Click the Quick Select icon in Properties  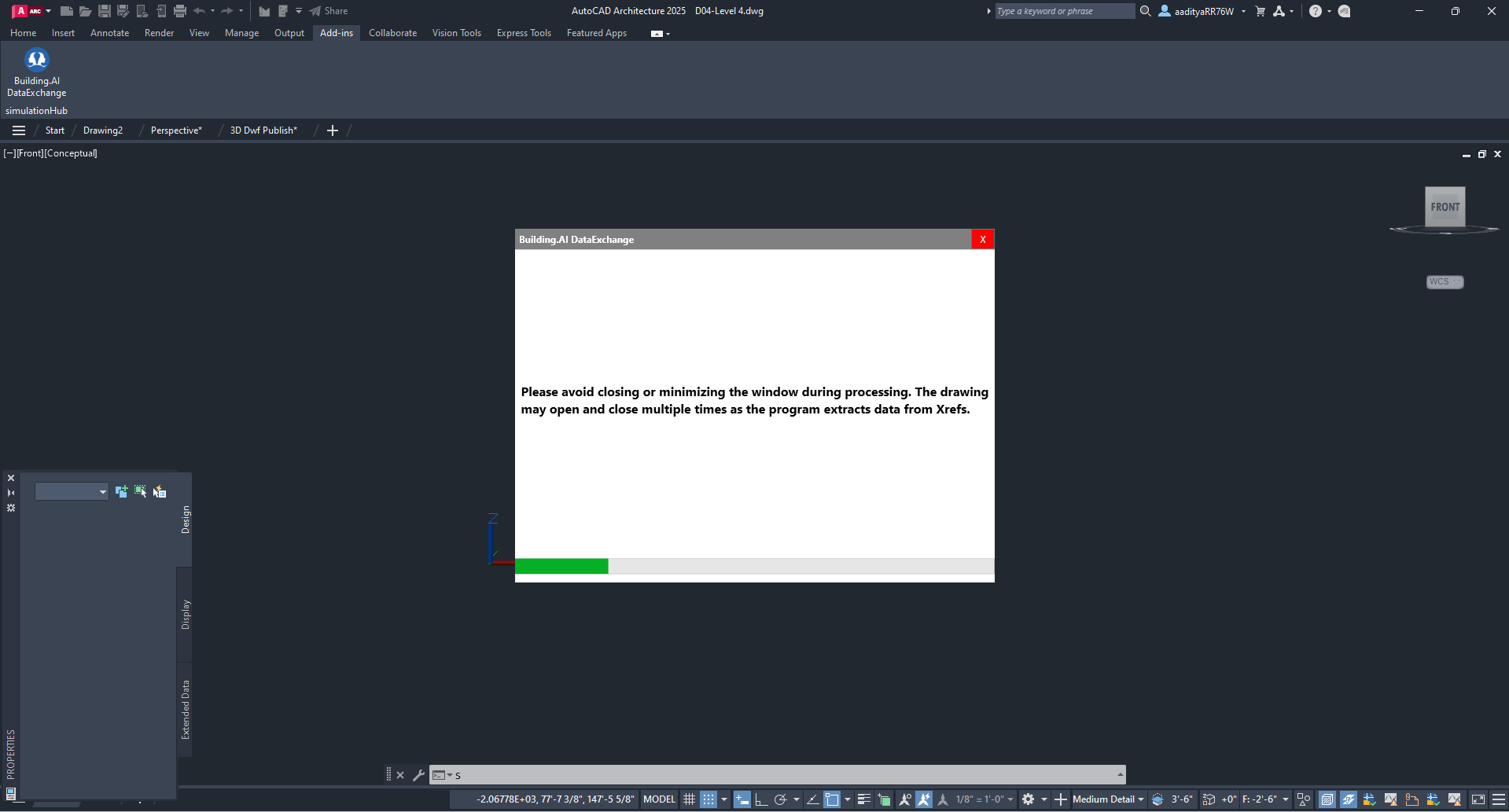coord(160,491)
